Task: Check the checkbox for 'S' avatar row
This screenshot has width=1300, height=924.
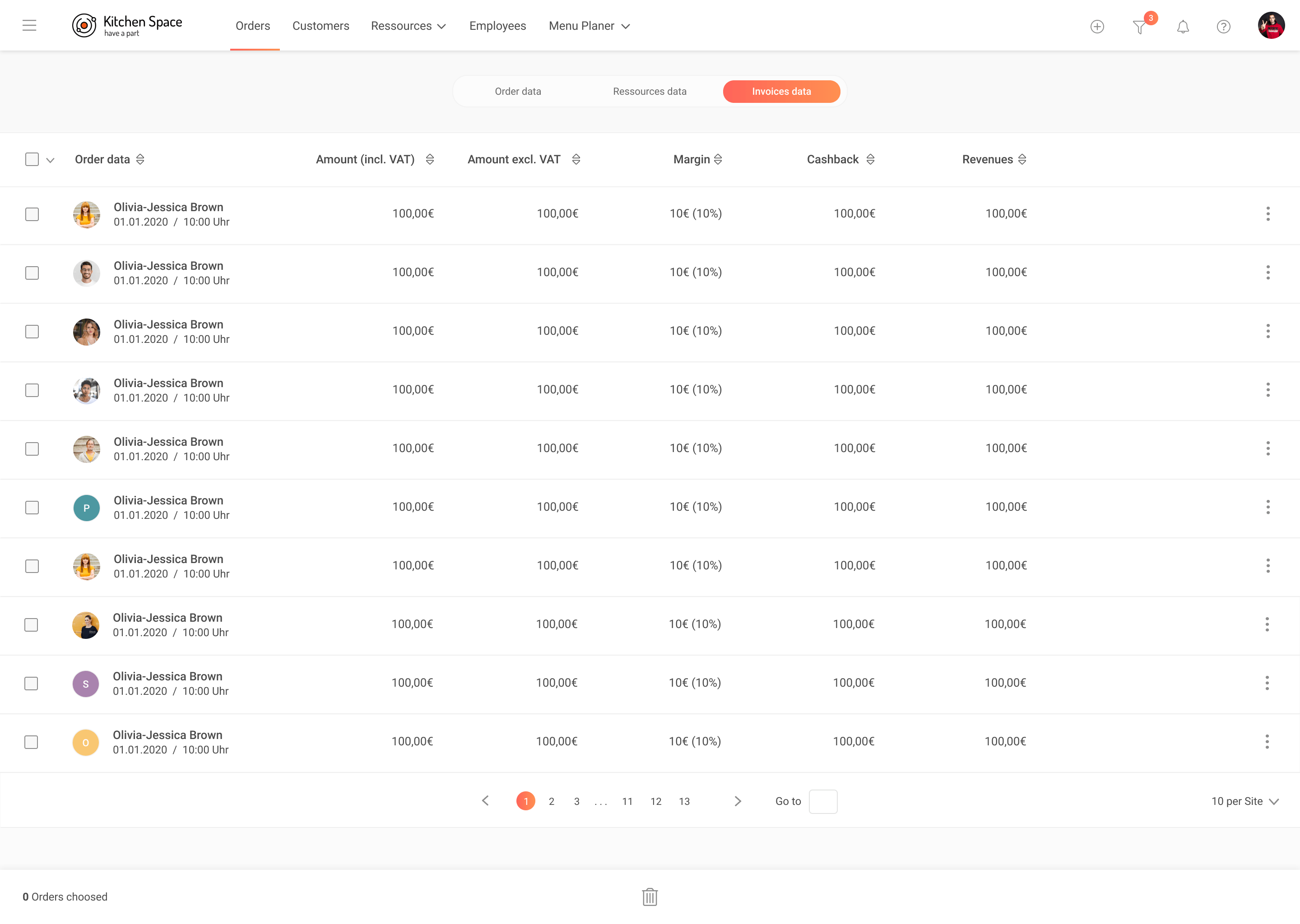Action: point(31,684)
